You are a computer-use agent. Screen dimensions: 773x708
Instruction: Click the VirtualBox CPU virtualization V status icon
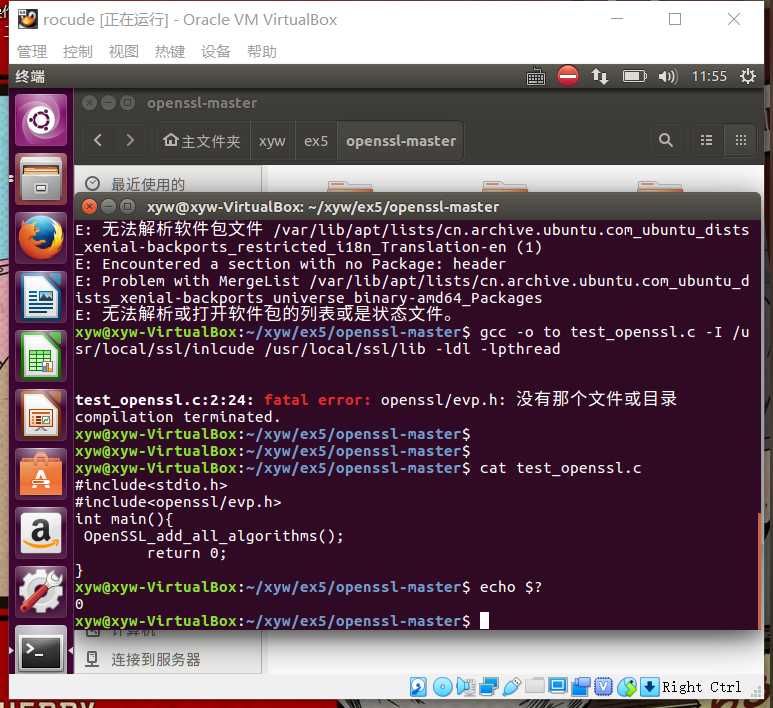(x=603, y=686)
